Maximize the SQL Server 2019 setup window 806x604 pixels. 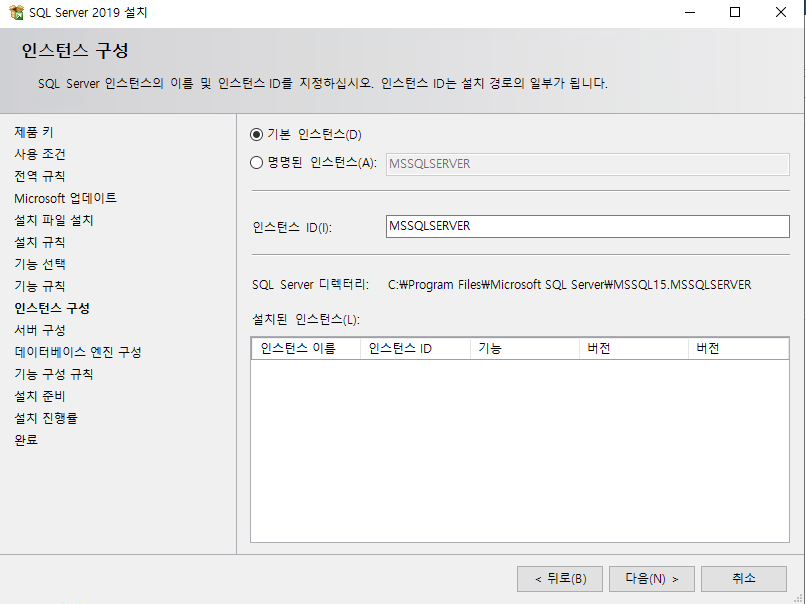pos(735,12)
